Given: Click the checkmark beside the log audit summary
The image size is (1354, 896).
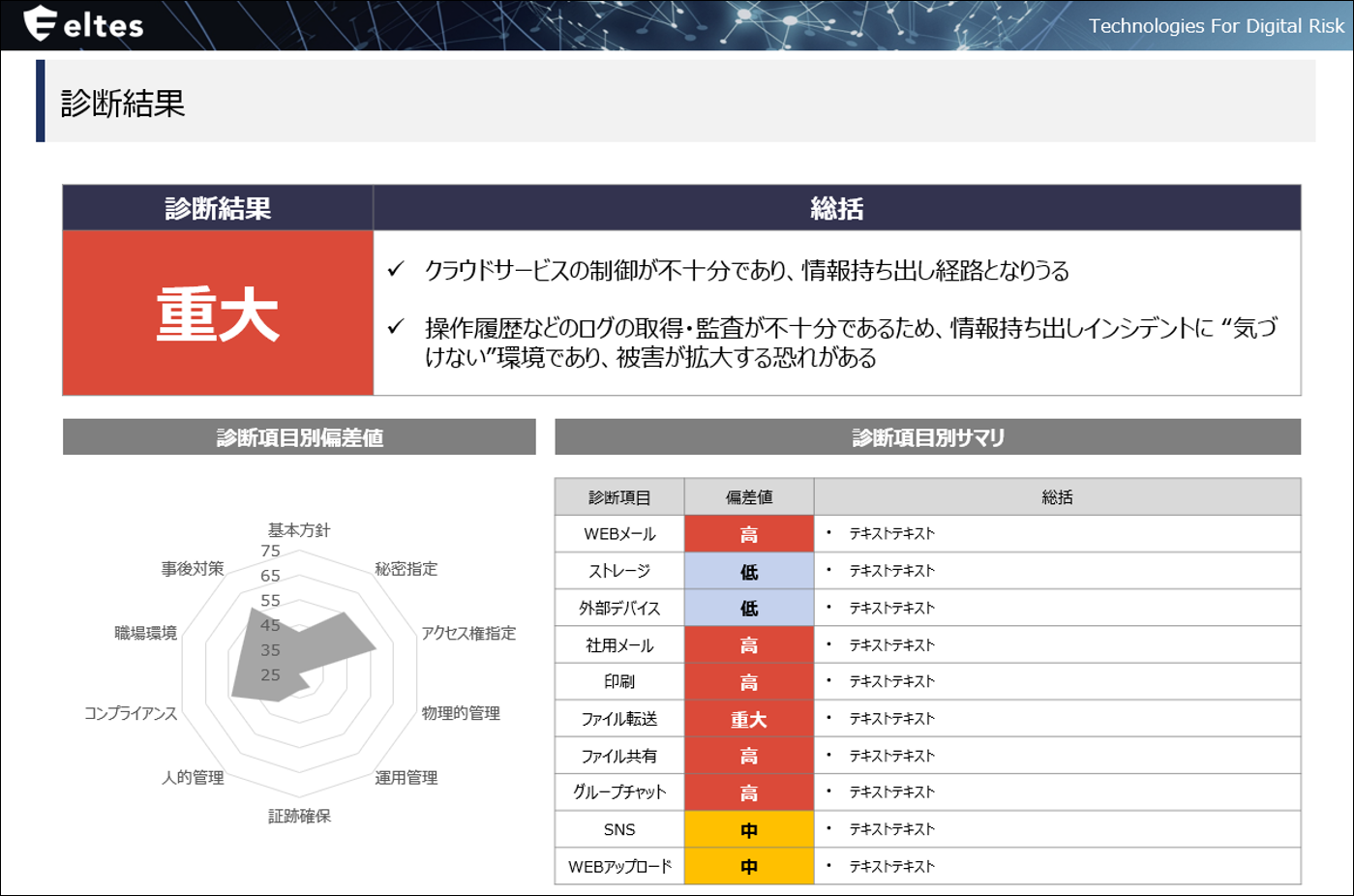Looking at the screenshot, I should [x=396, y=327].
